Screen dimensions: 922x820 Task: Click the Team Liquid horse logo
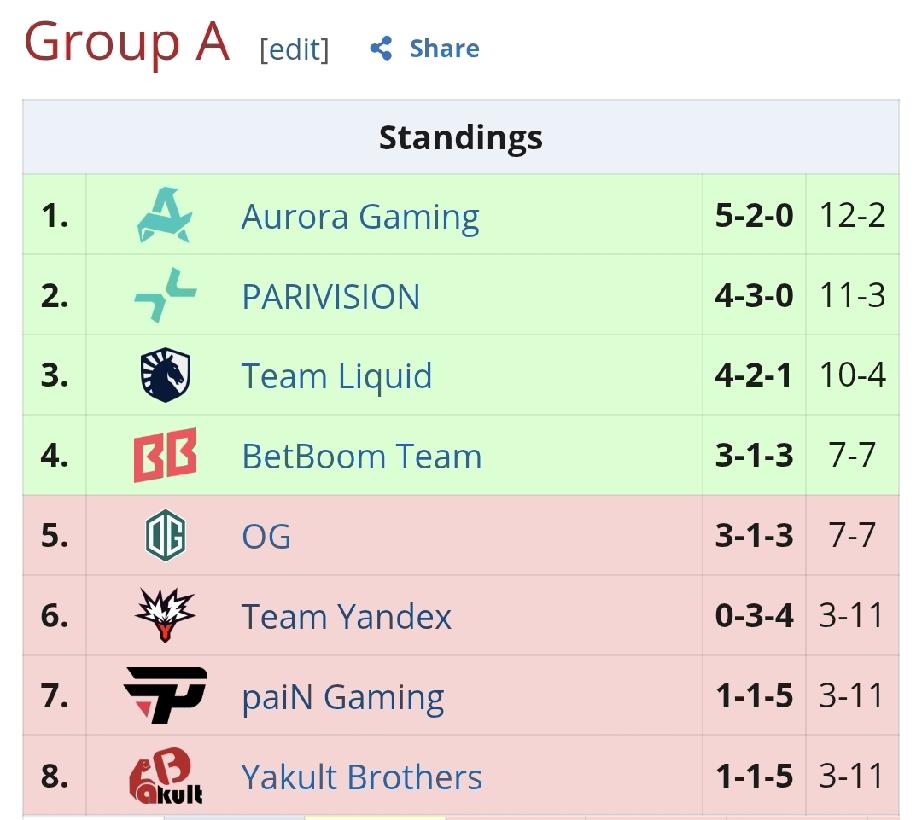(x=165, y=376)
